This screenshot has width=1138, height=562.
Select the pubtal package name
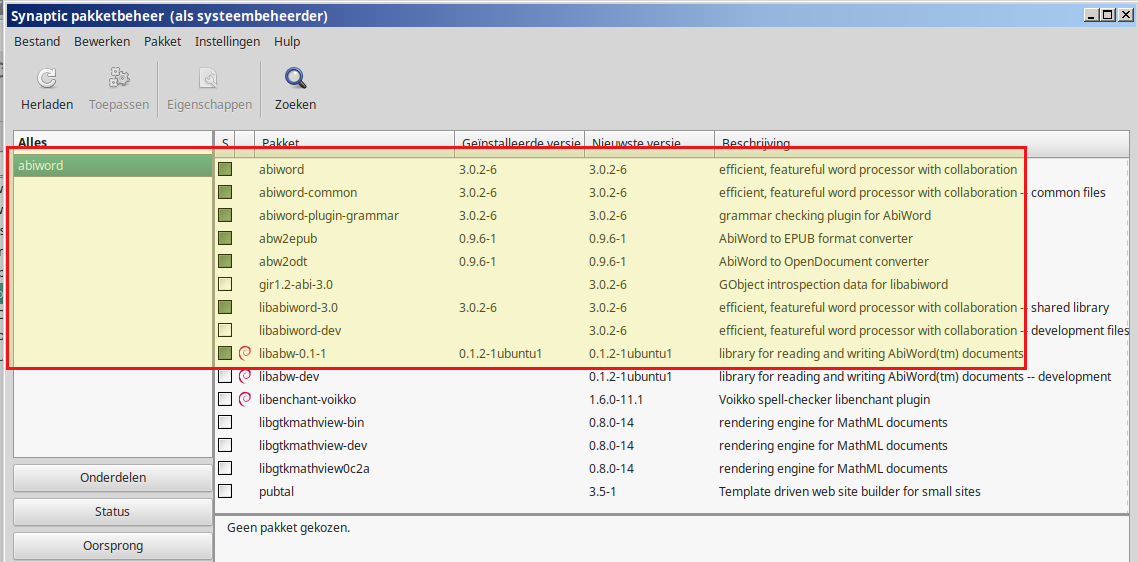(277, 492)
